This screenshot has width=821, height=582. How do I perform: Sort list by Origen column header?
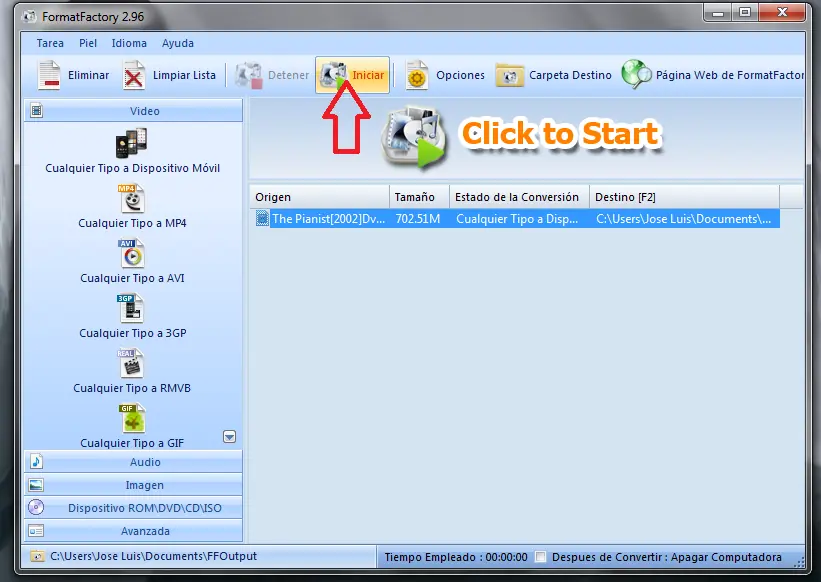click(319, 197)
